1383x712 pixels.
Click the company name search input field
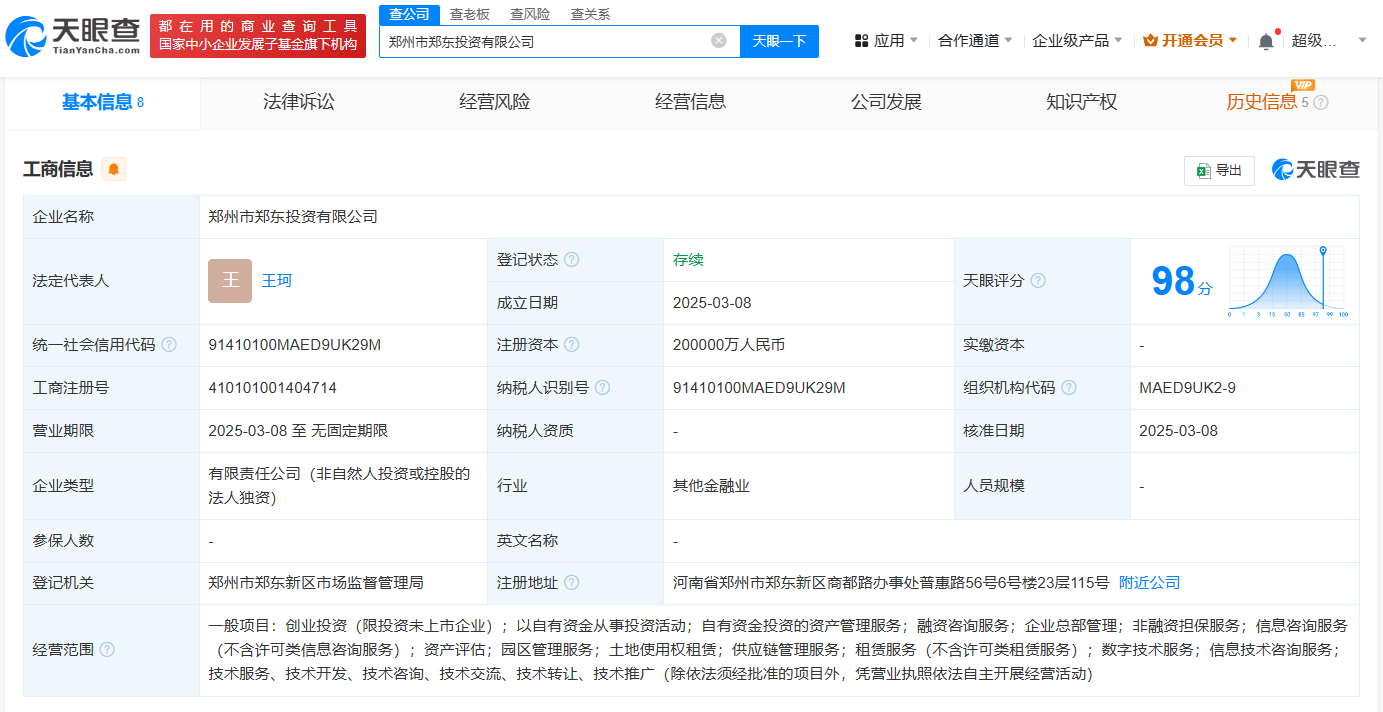click(x=545, y=41)
